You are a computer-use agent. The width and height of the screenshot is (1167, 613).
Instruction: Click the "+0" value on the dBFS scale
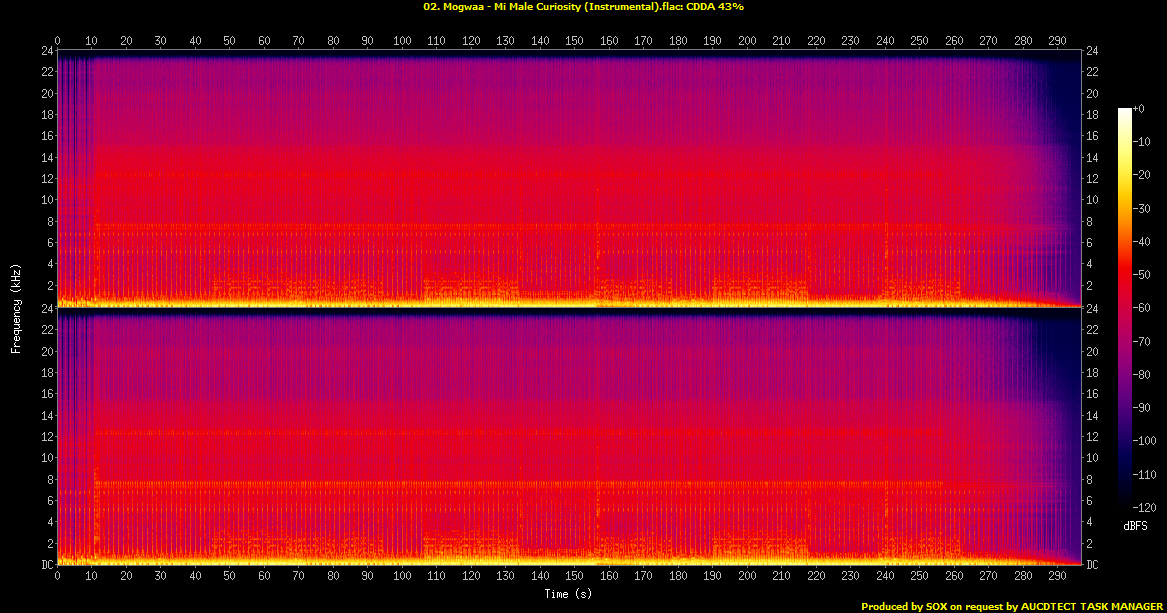(1139, 109)
